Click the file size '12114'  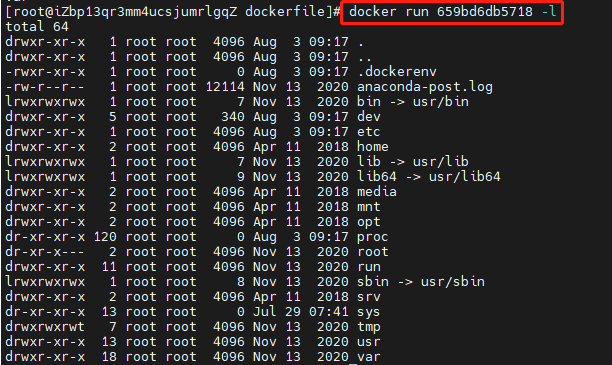[225, 87]
